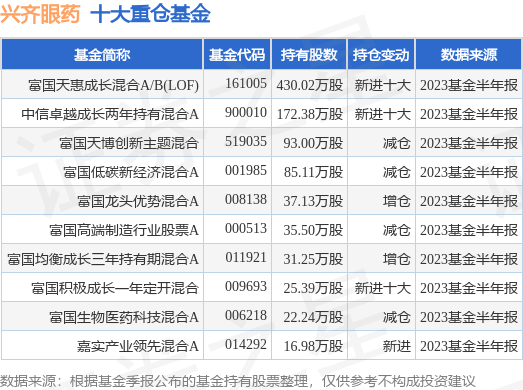The image size is (523, 390).
Task: Click the 172.38万股 holdings cell
Action: (310, 114)
